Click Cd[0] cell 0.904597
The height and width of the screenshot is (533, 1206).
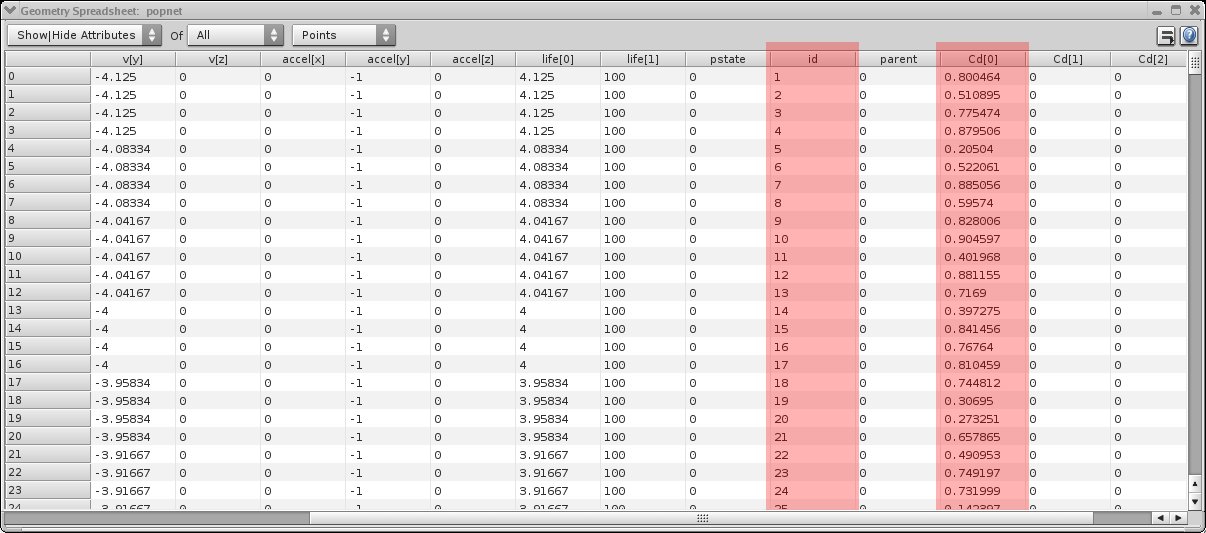coord(983,238)
